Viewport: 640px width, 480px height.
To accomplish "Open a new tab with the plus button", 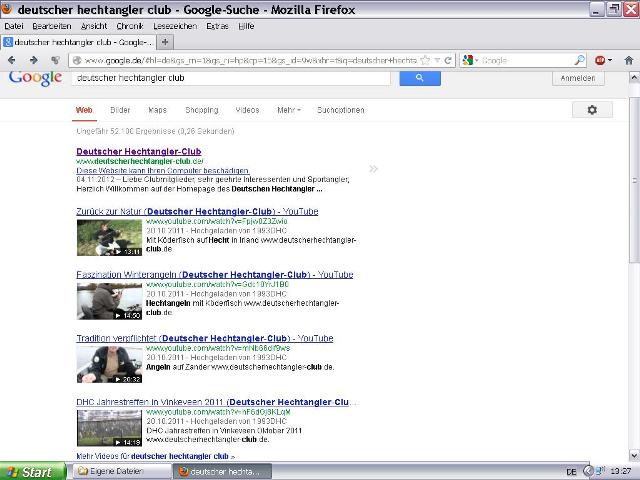I will point(165,42).
